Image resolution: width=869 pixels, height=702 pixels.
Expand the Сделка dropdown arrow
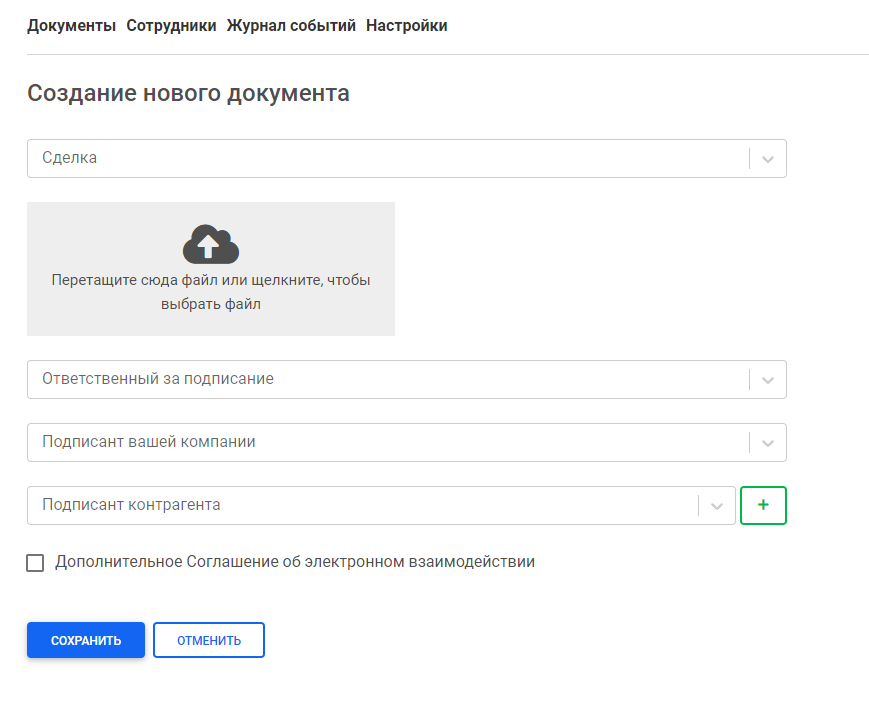tap(768, 159)
